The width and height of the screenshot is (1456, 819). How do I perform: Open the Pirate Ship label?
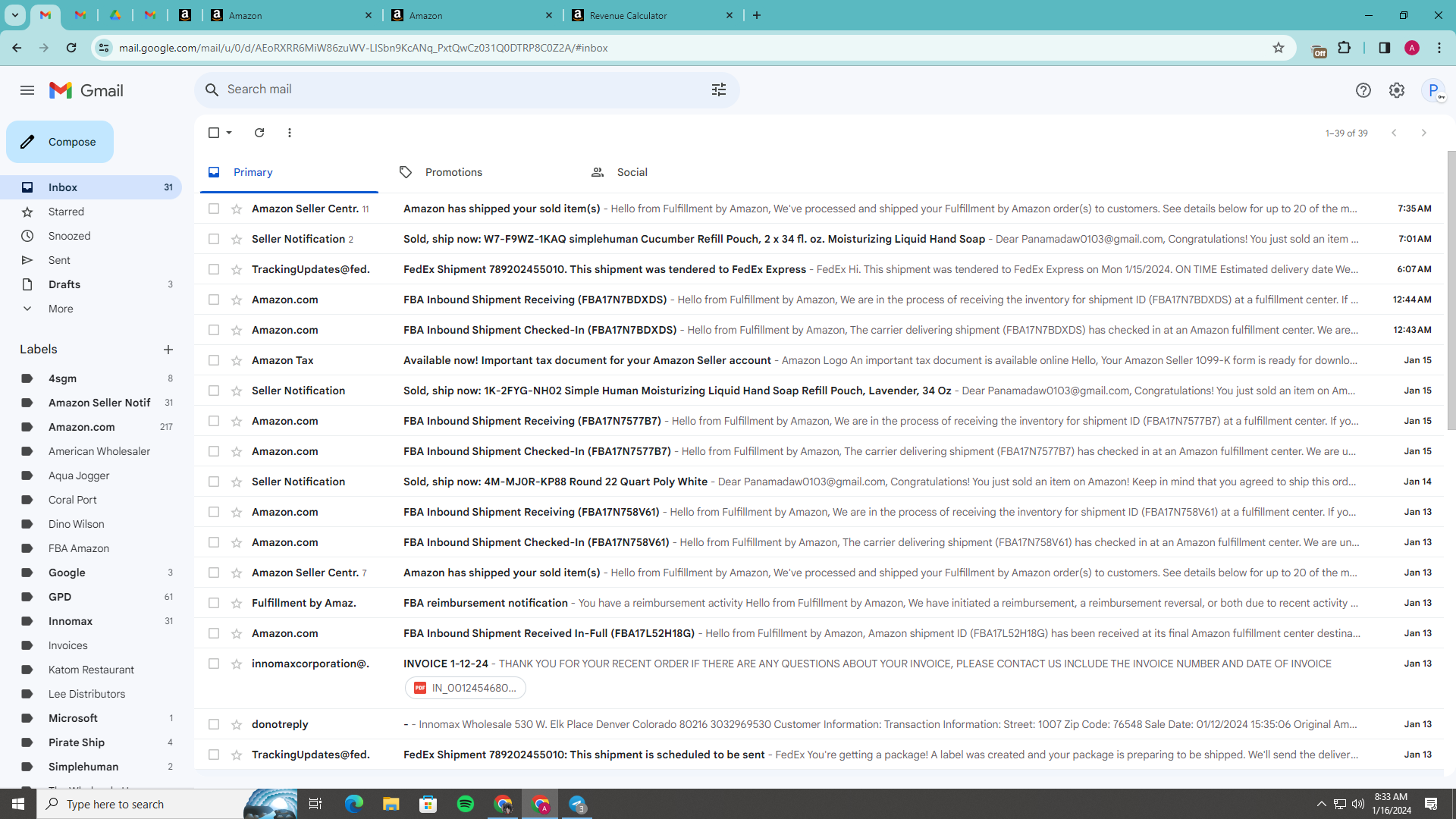point(91,742)
